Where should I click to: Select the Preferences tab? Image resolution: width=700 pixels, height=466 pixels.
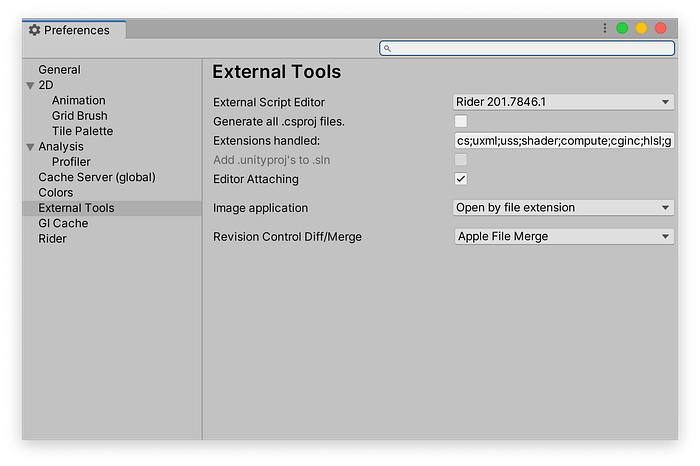coord(74,30)
